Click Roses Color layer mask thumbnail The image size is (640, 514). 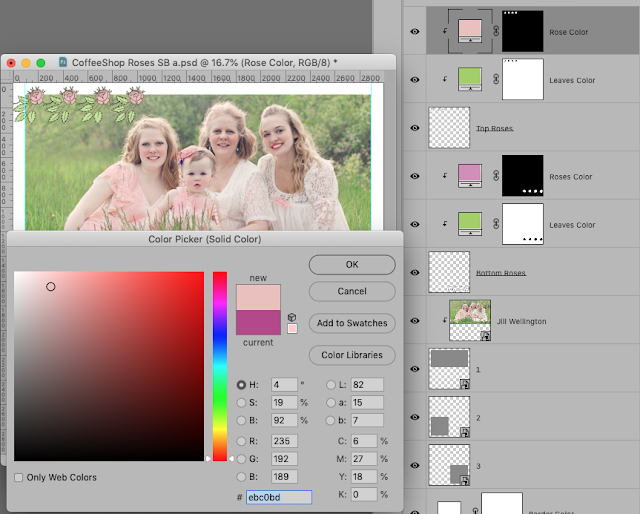(523, 176)
